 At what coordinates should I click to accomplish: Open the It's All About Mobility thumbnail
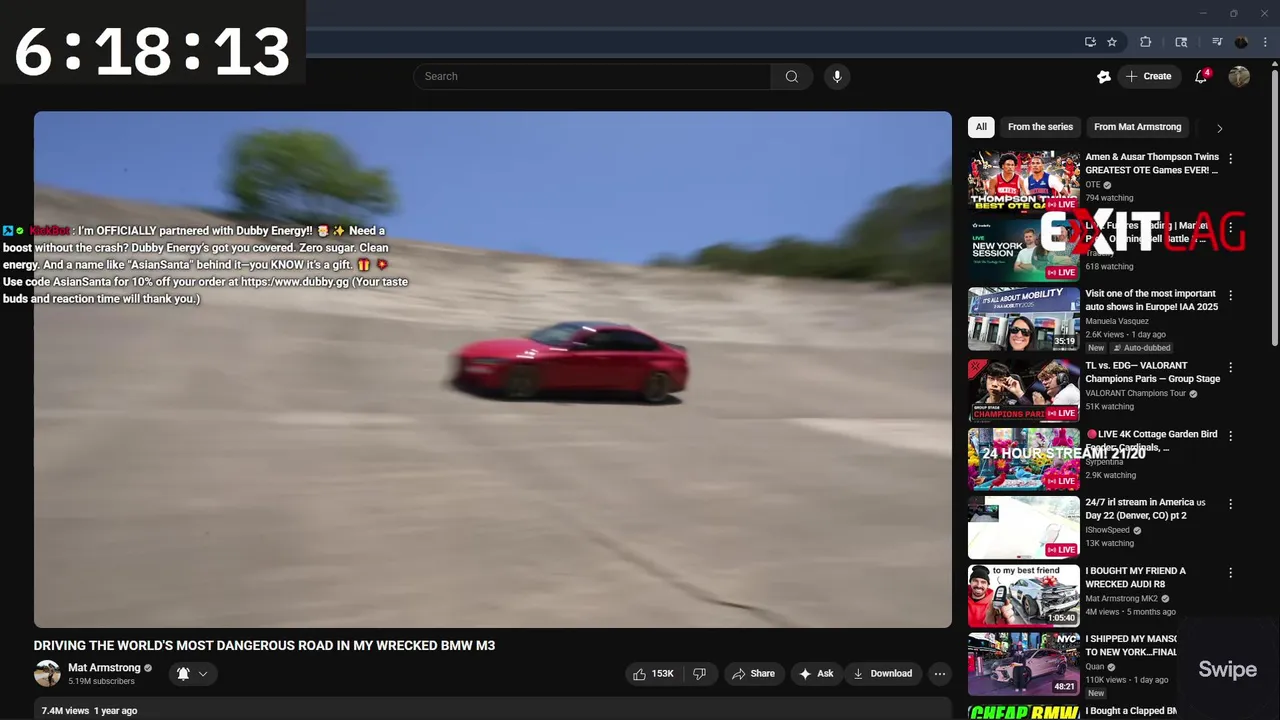[x=1024, y=319]
